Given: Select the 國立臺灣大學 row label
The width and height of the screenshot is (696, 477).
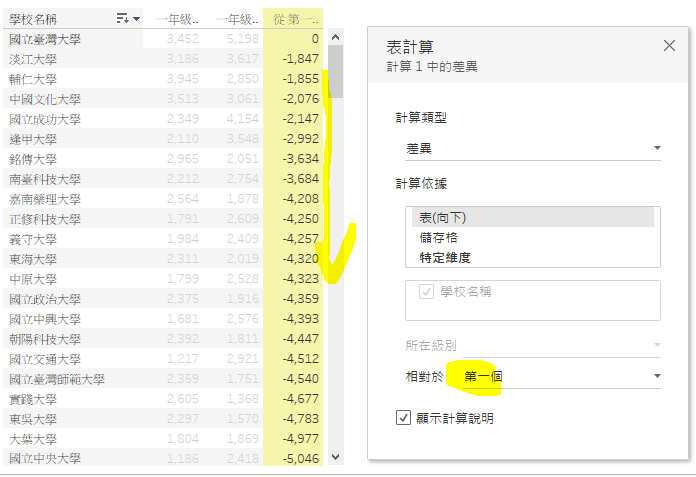Looking at the screenshot, I should (x=45, y=39).
